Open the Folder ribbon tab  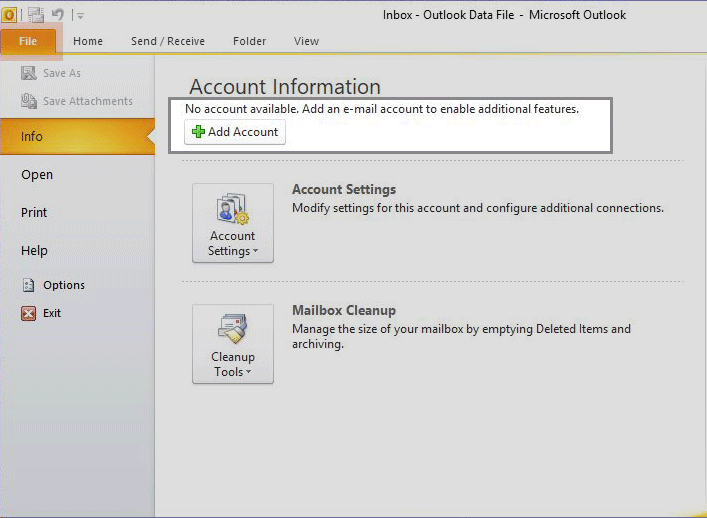pos(249,41)
